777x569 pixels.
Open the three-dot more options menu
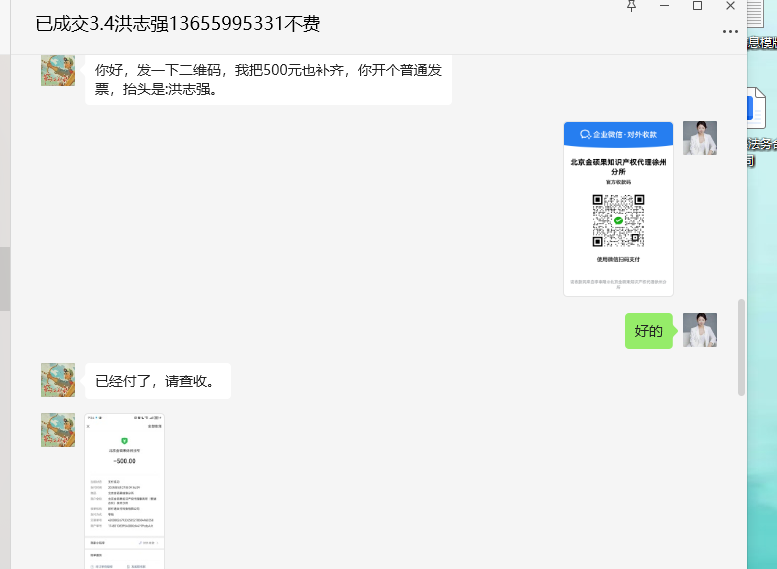(730, 32)
